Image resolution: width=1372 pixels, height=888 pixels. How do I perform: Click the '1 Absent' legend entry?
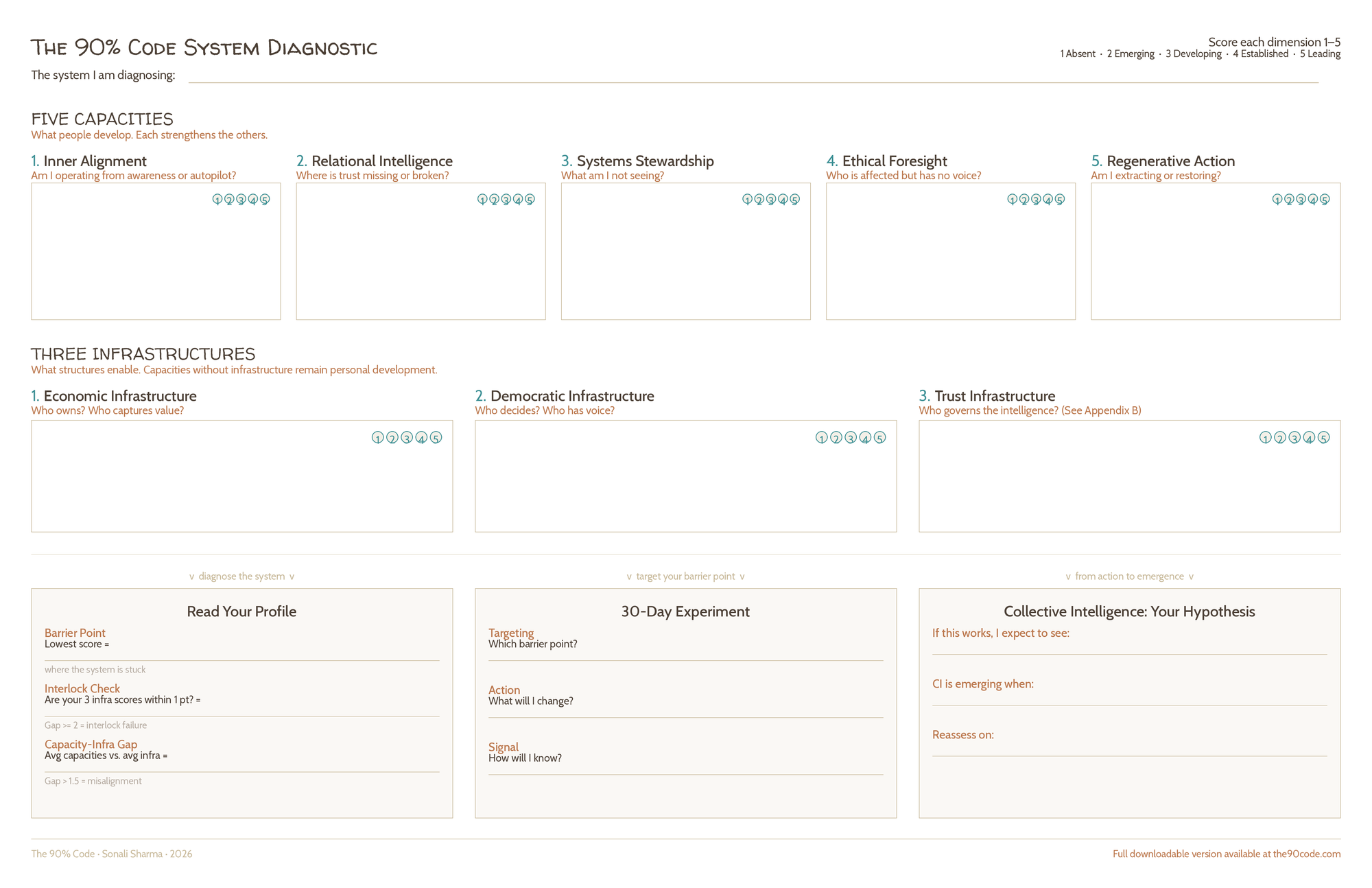[x=1078, y=54]
